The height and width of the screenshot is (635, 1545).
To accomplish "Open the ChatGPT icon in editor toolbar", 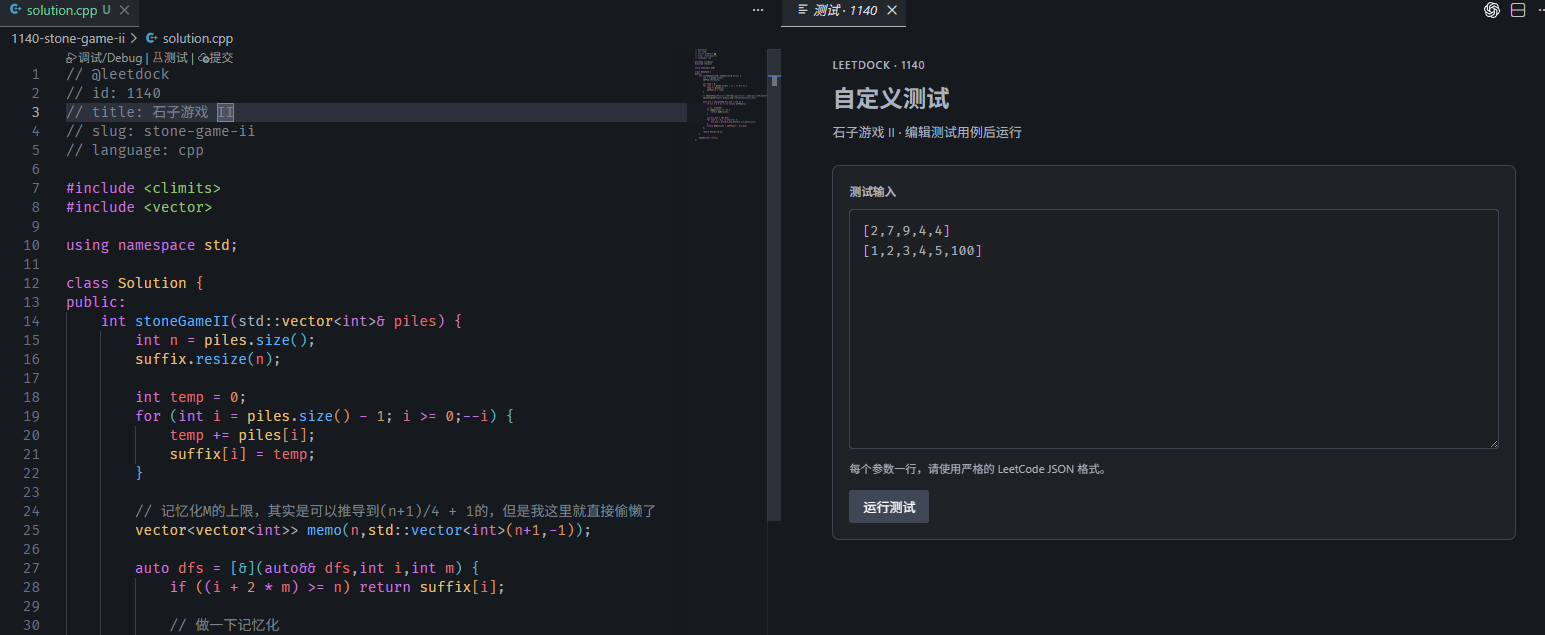I will (1492, 10).
